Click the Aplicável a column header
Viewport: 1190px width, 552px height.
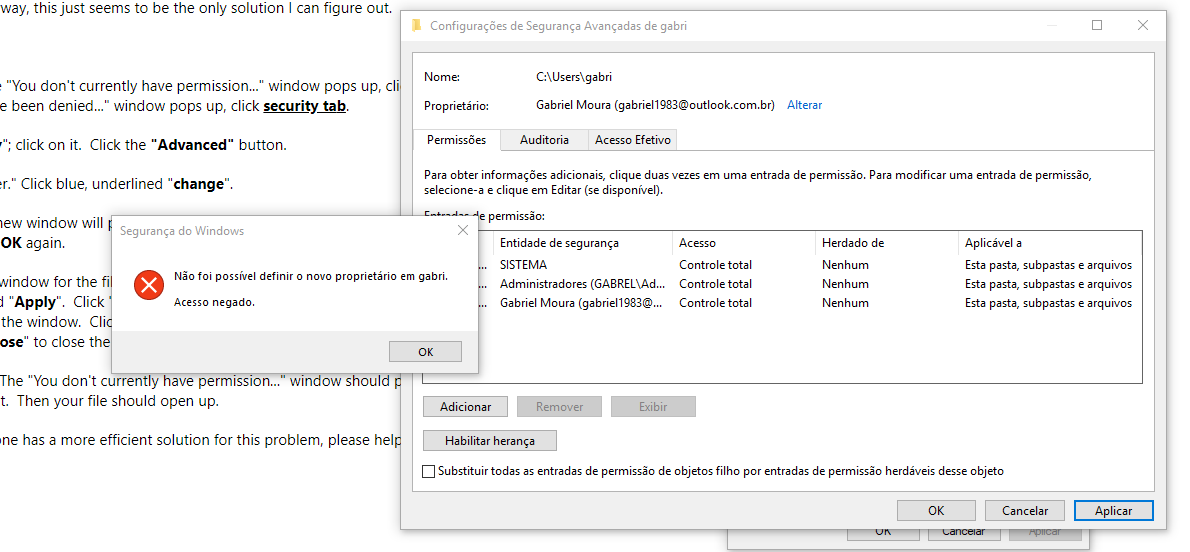click(1050, 243)
